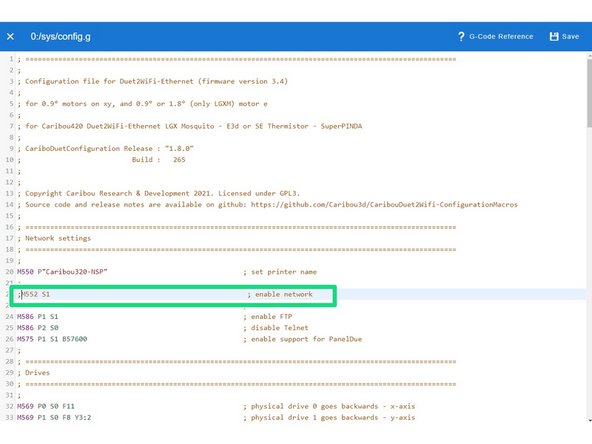Click the question mark help icon

pyautogui.click(x=461, y=36)
